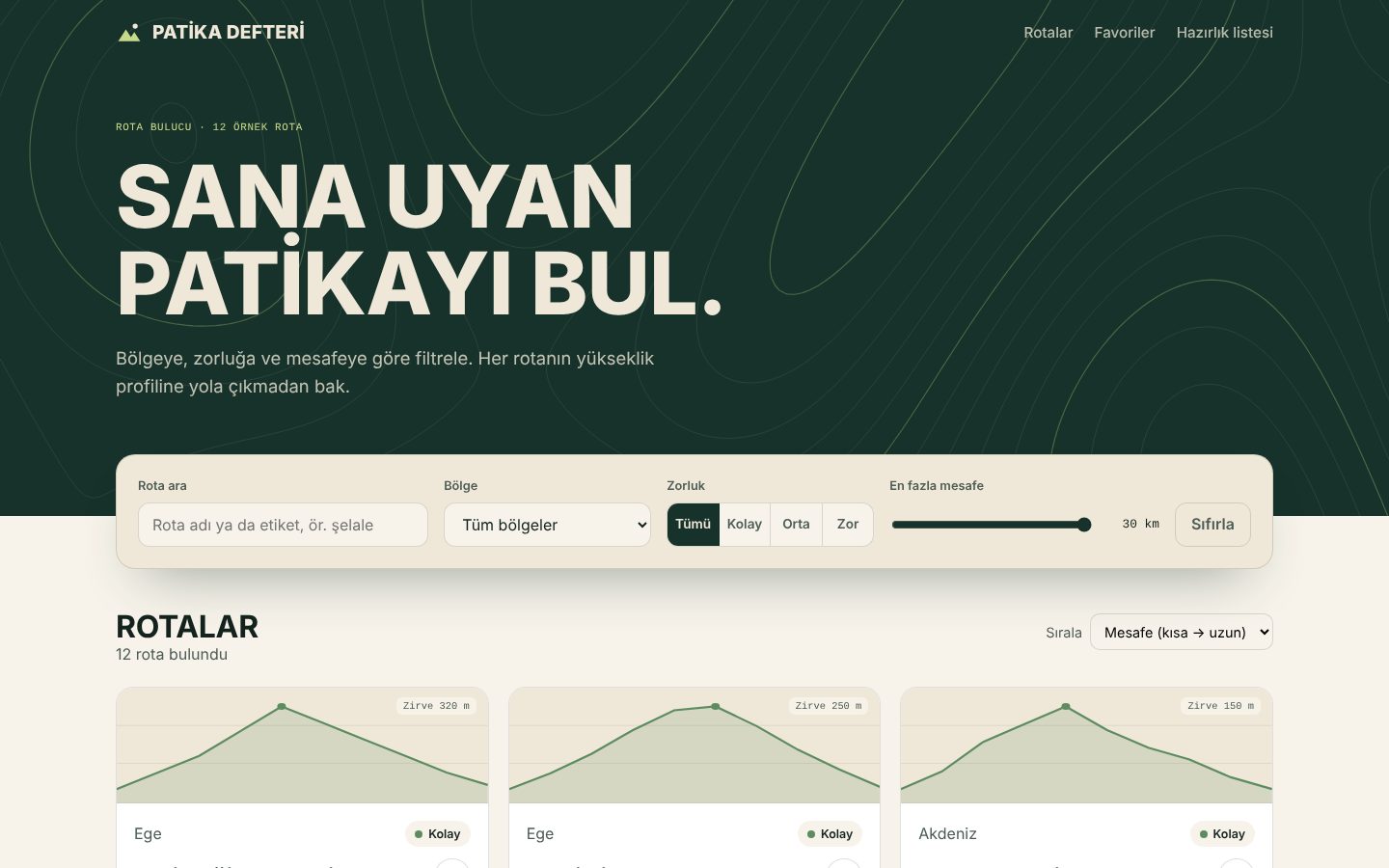Click the 'Zirve 150 m' label

point(1220,706)
